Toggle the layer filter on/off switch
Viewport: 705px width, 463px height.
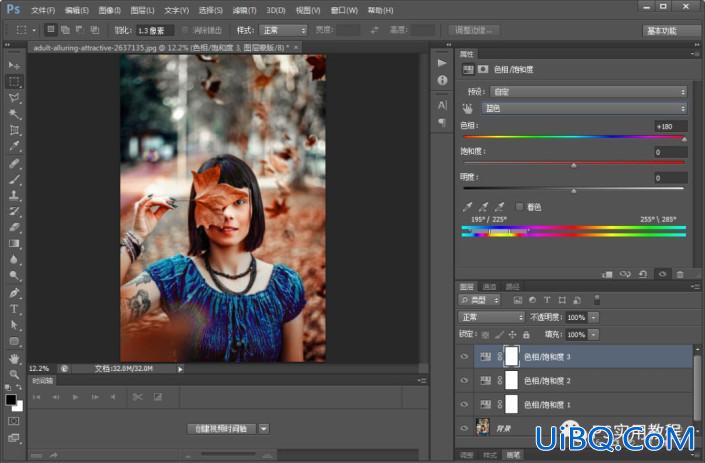(x=597, y=299)
